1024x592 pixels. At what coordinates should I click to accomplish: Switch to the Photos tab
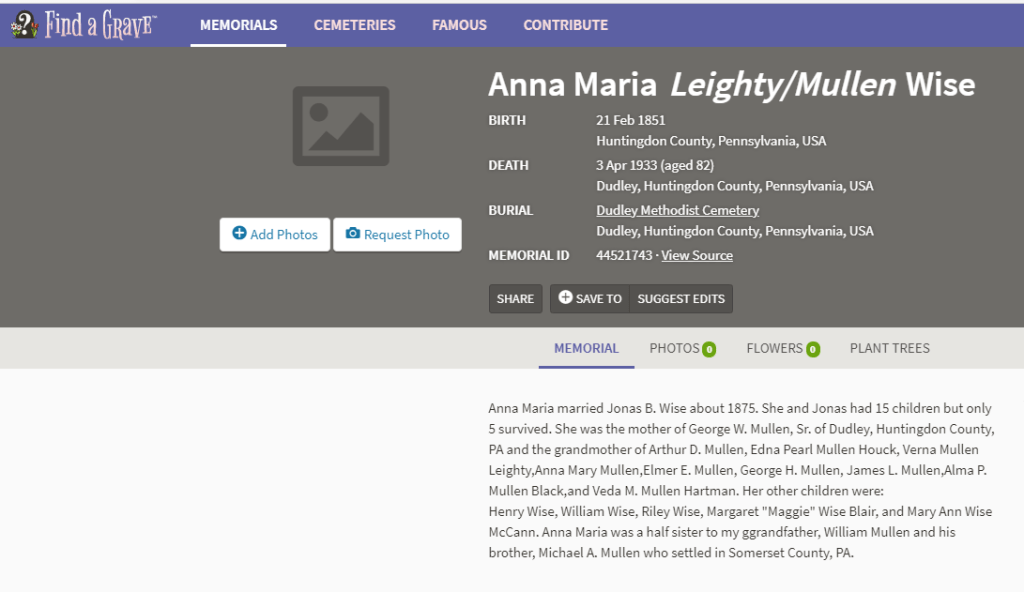[674, 348]
